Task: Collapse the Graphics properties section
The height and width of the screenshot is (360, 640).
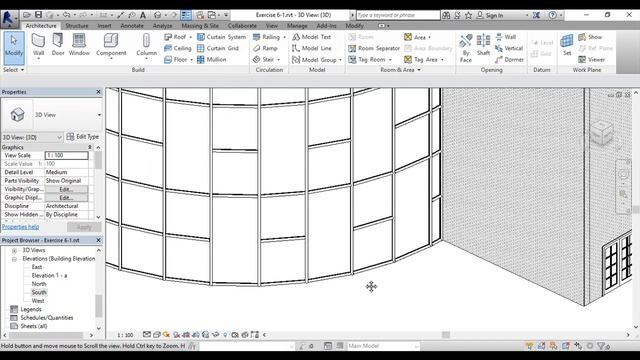Action: pyautogui.click(x=90, y=147)
